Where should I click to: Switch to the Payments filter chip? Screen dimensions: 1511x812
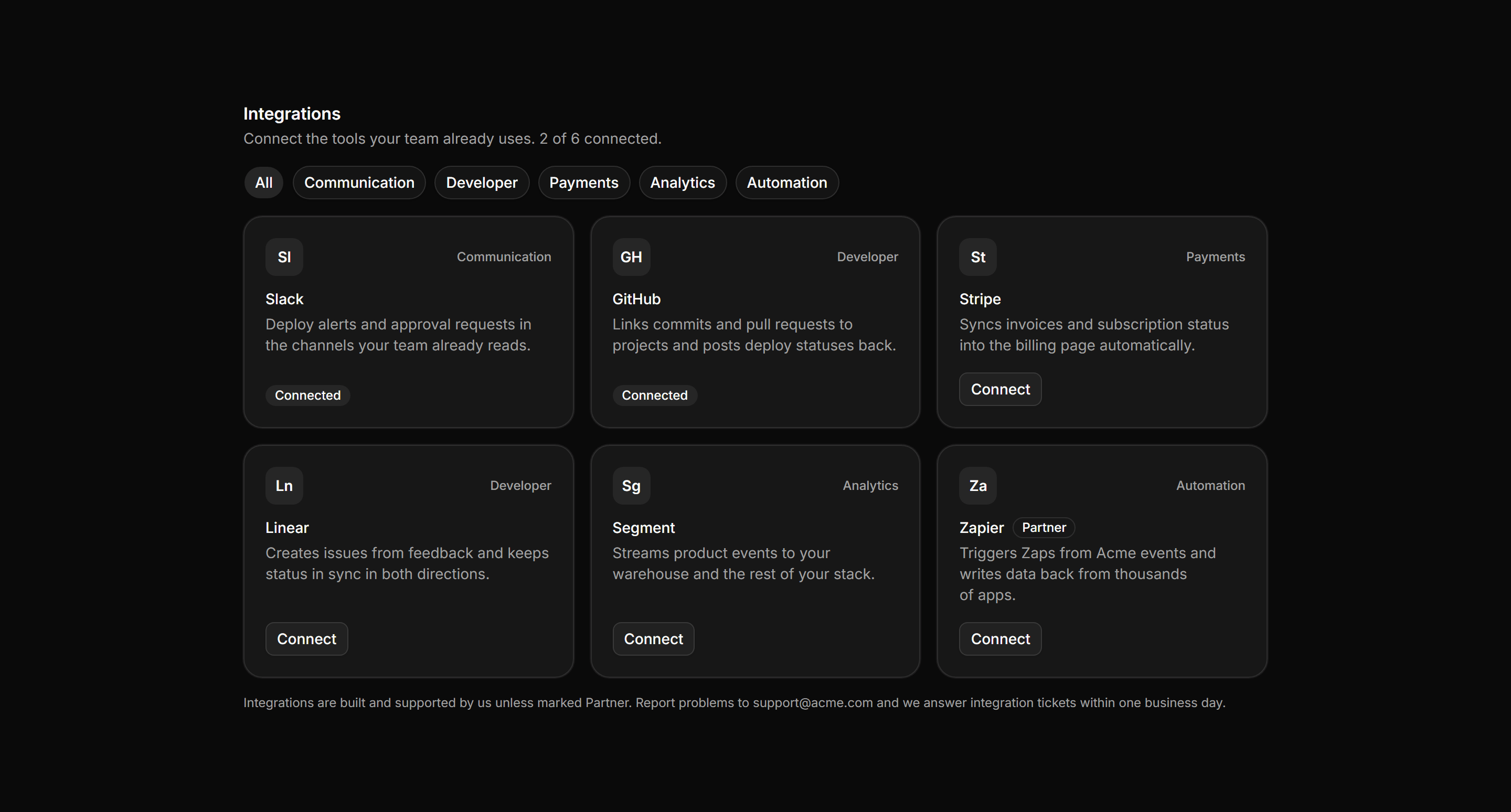[x=583, y=183]
